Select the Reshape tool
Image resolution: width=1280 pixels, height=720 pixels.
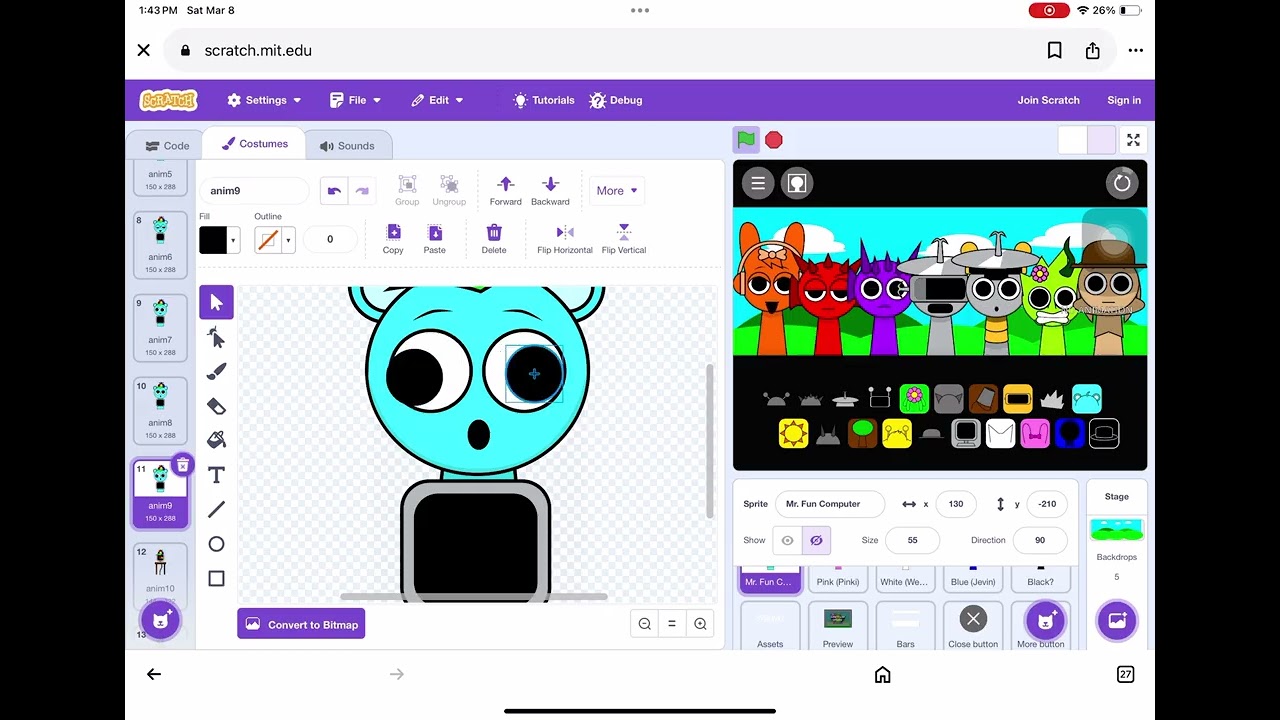point(216,338)
